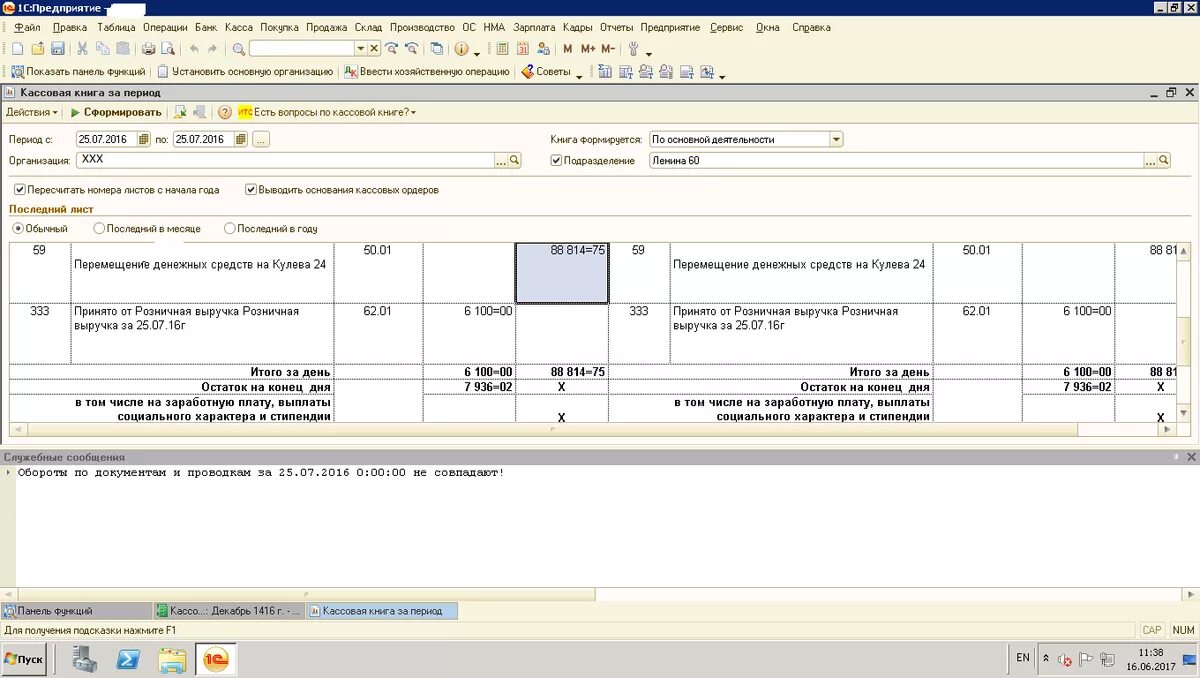Open calendar picker for period start date
Screen dimensions: 1200x678
point(143,139)
